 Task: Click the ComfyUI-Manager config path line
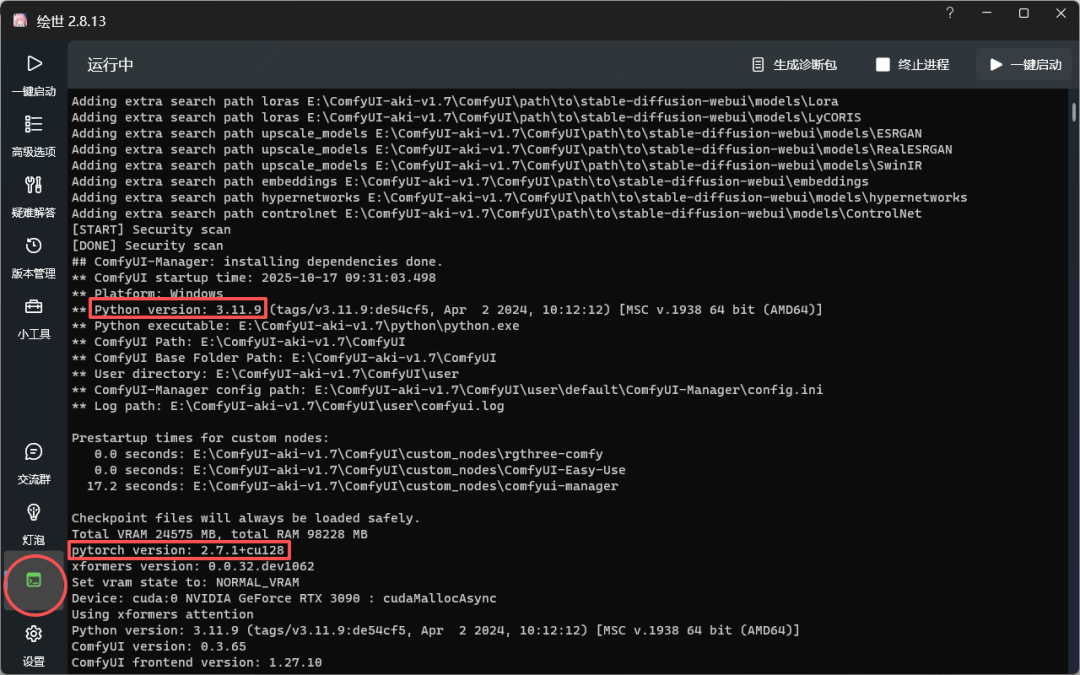coord(447,390)
